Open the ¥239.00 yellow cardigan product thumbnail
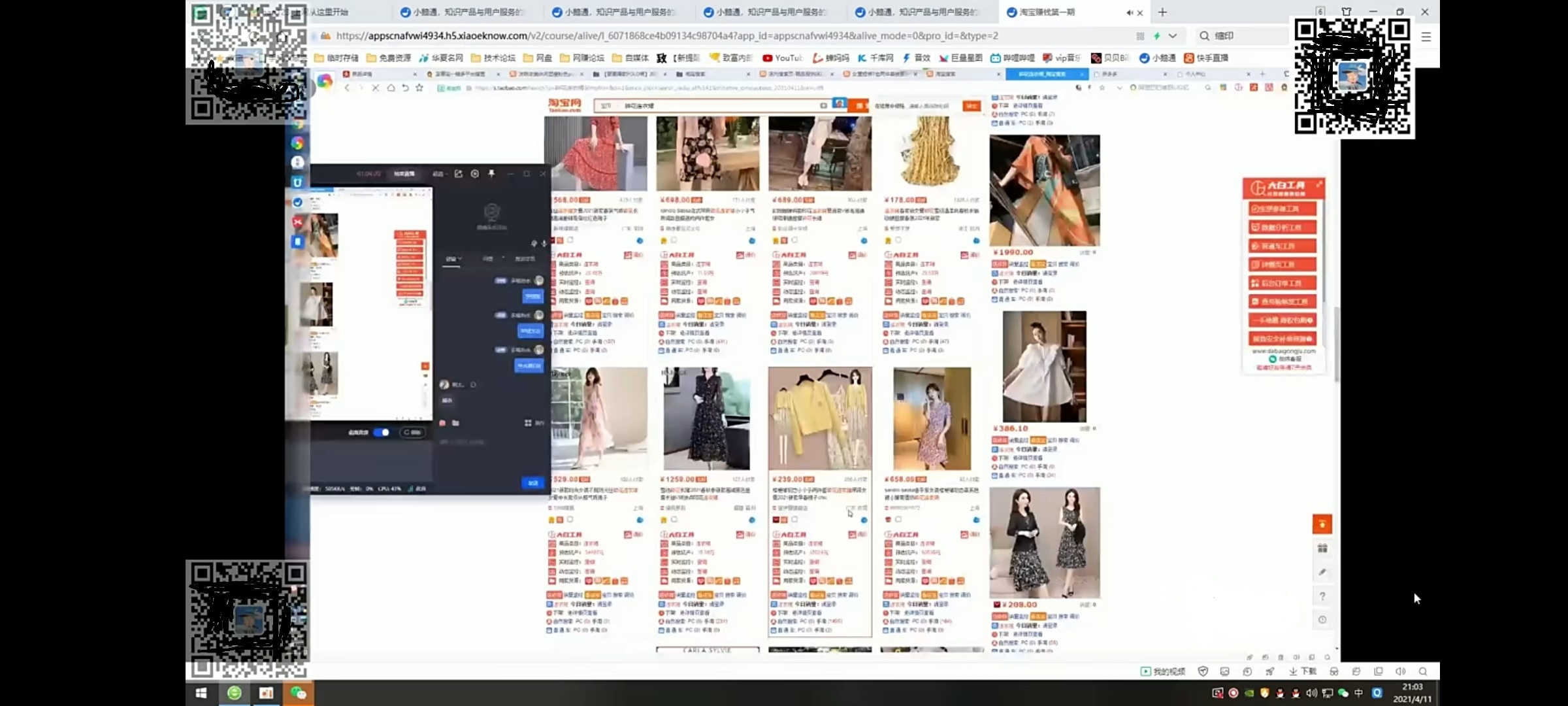Screen dimensions: 1568x706 point(820,418)
